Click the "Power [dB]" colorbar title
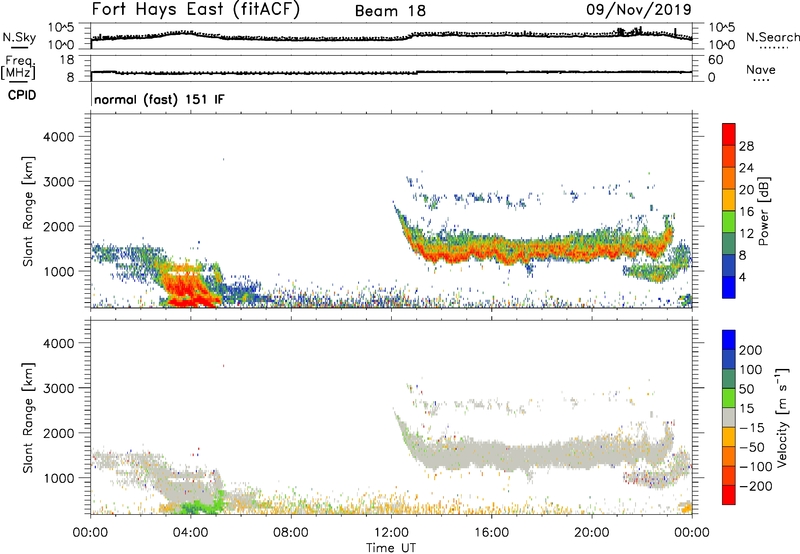The width and height of the screenshot is (800, 554). tap(764, 211)
